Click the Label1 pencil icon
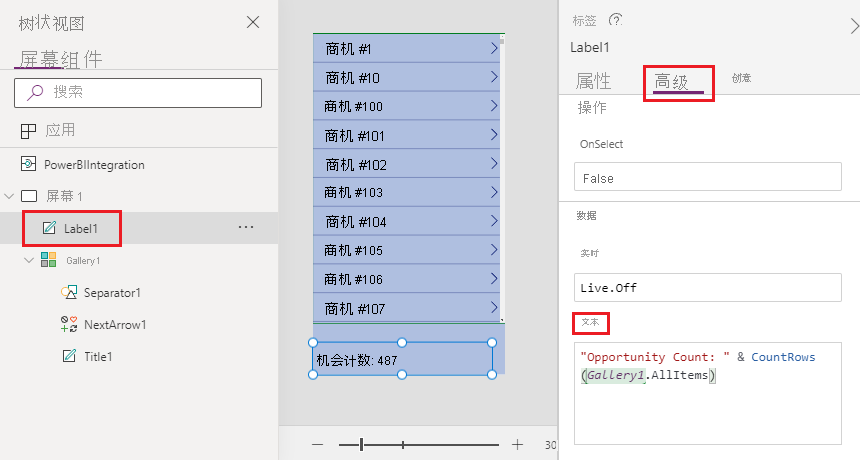The height and width of the screenshot is (460, 860). [x=49, y=228]
